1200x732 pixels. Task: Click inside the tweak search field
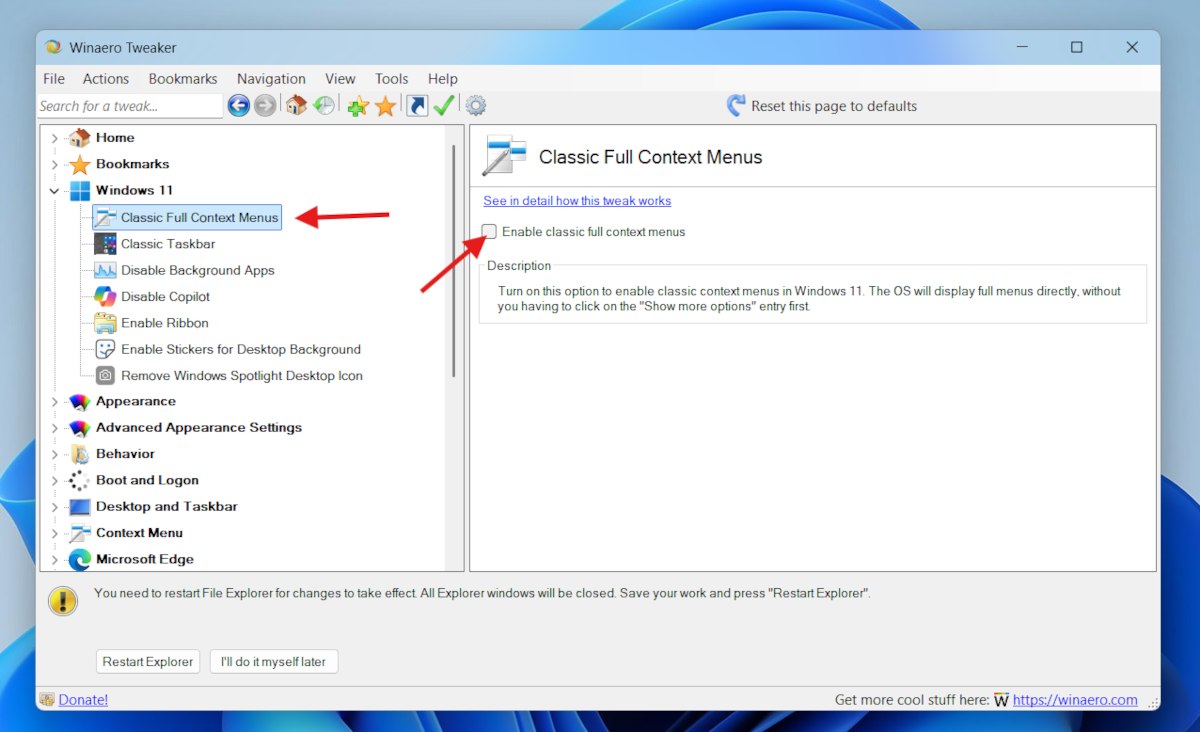(129, 105)
